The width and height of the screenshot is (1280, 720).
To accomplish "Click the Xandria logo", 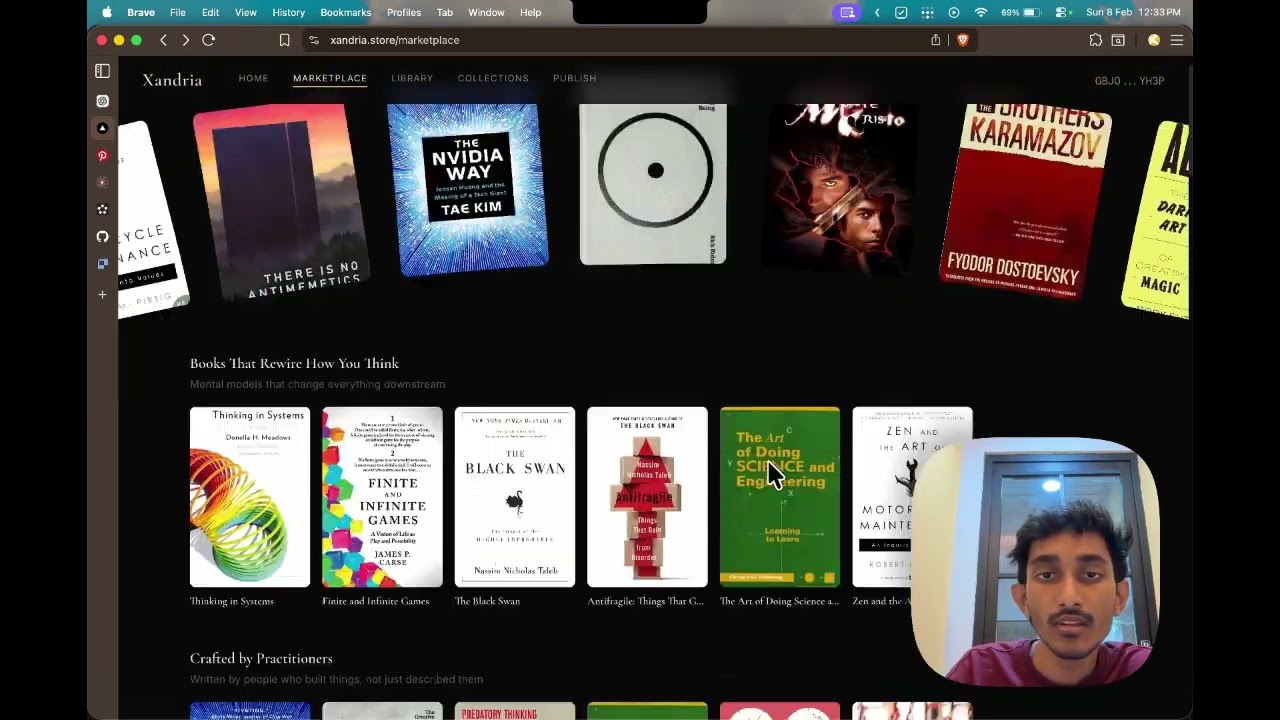I will pyautogui.click(x=172, y=80).
